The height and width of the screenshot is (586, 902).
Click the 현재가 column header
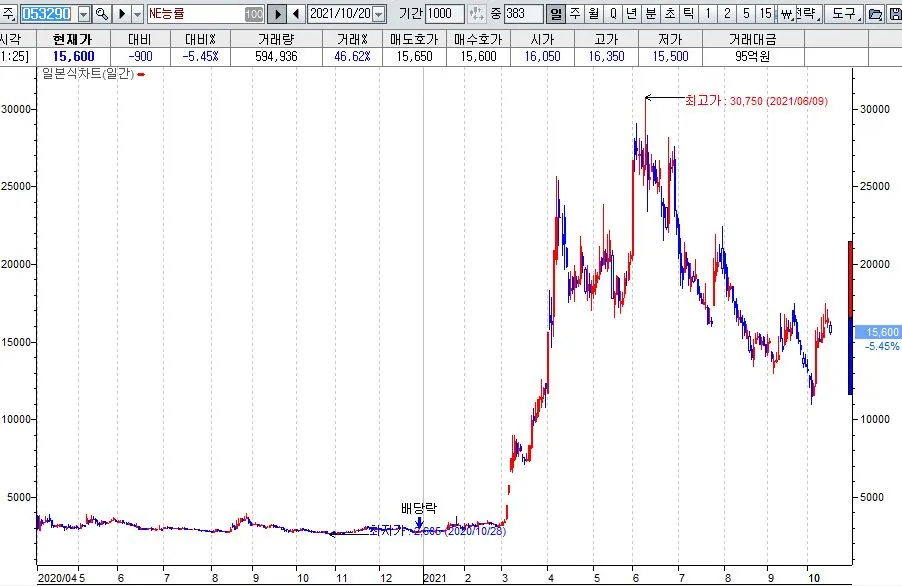tap(73, 39)
